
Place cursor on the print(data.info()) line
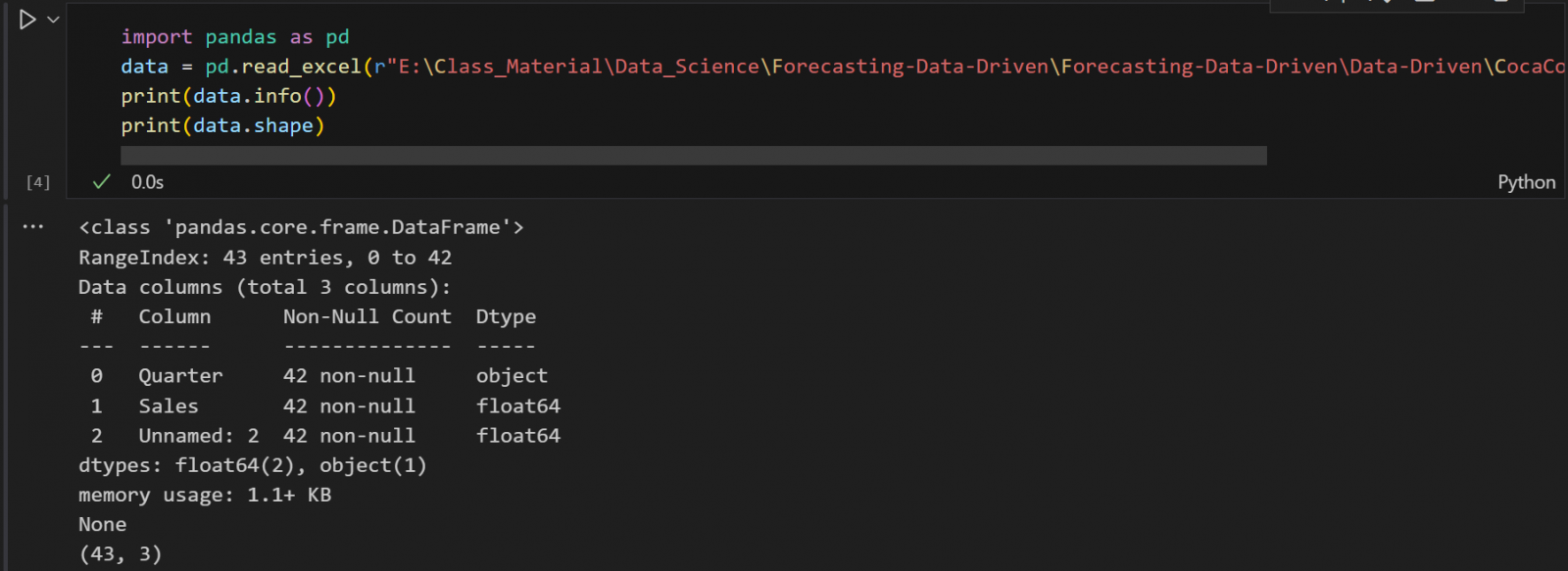(228, 96)
